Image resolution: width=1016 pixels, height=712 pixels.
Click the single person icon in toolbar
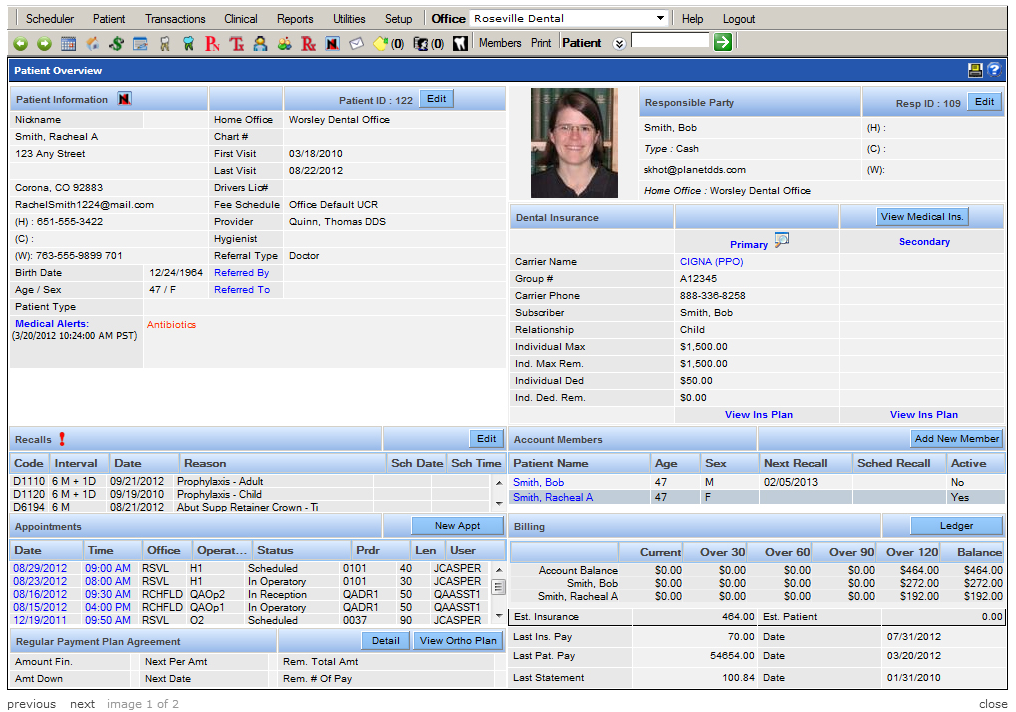(x=260, y=43)
